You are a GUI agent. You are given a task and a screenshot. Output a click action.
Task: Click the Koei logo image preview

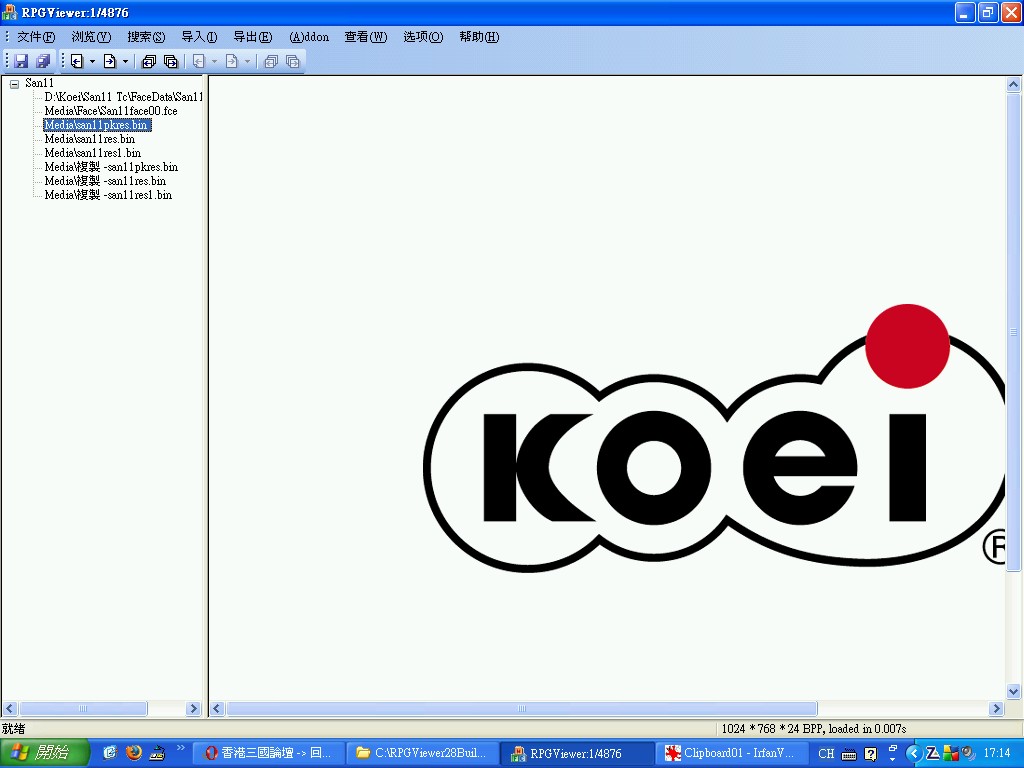(714, 438)
